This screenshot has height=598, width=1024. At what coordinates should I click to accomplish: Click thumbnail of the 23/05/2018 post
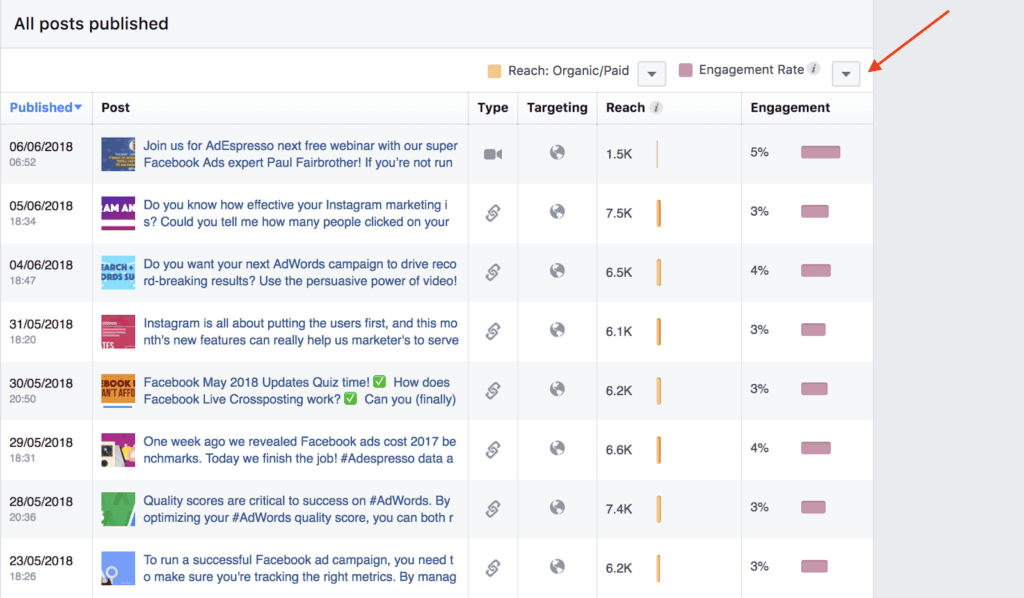coord(118,568)
